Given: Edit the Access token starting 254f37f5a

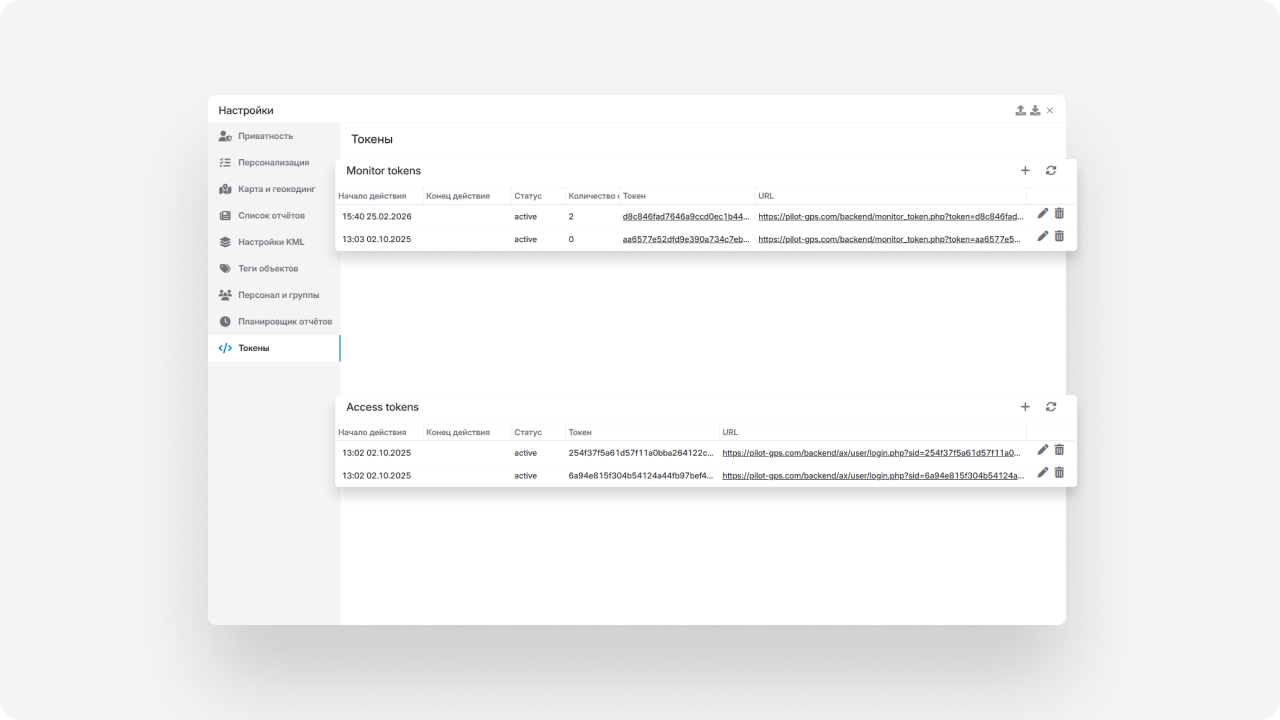Looking at the screenshot, I should click(x=1043, y=450).
